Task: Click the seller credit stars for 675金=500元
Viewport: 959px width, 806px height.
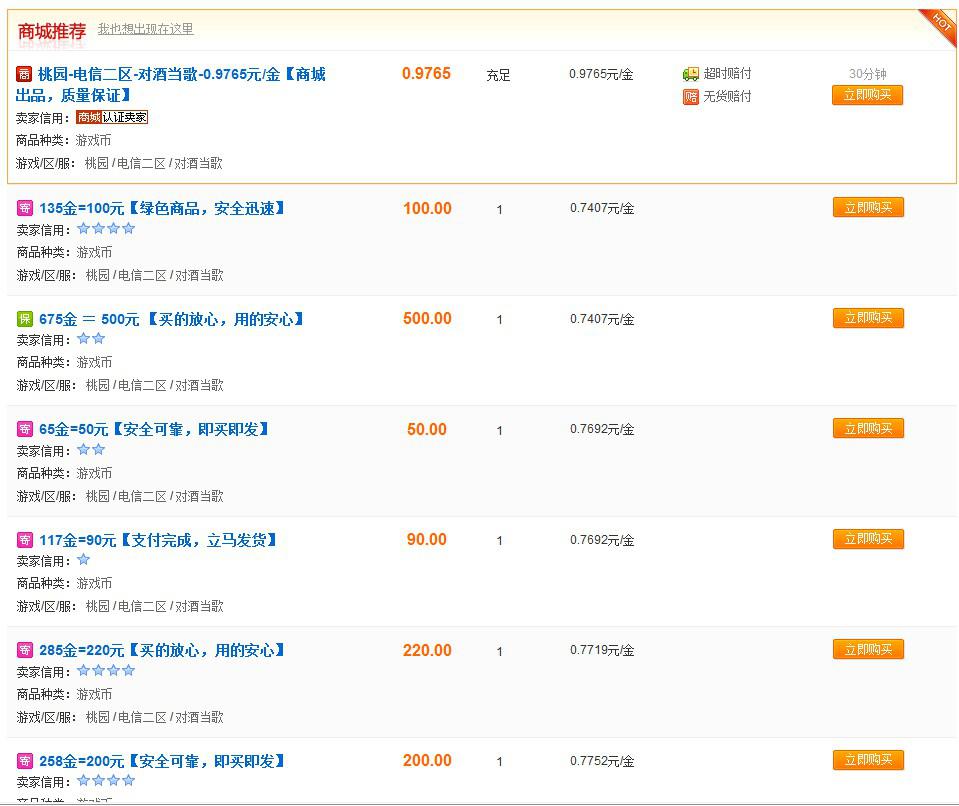Action: 91,339
